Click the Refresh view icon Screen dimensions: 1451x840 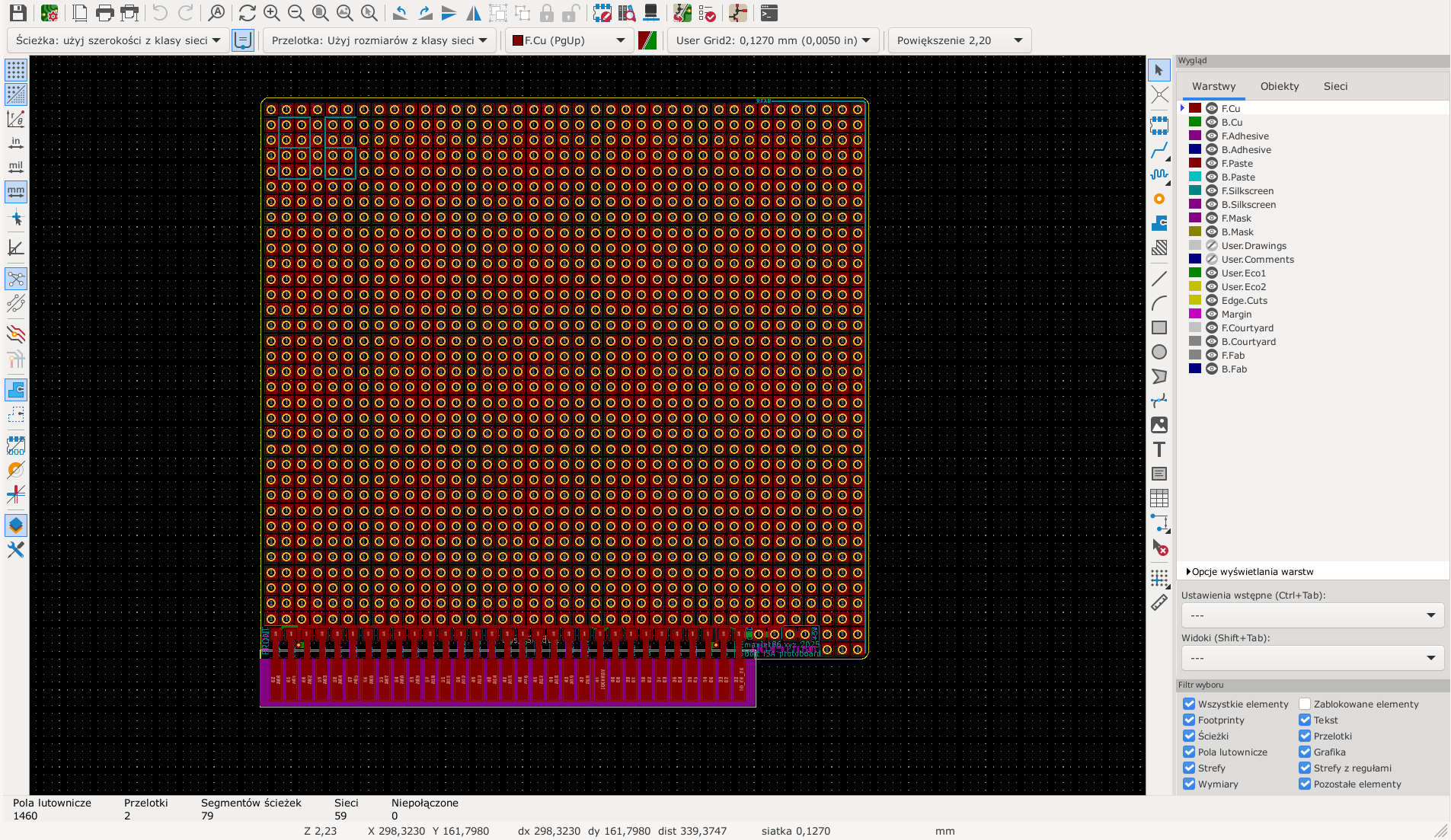(247, 13)
